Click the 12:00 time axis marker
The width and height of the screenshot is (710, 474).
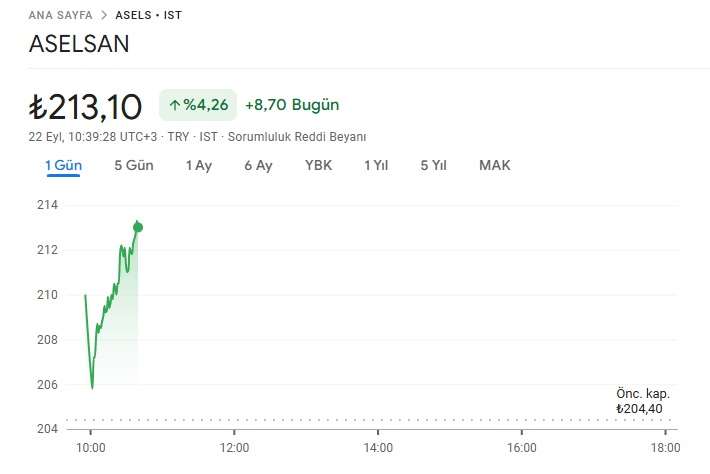click(234, 447)
